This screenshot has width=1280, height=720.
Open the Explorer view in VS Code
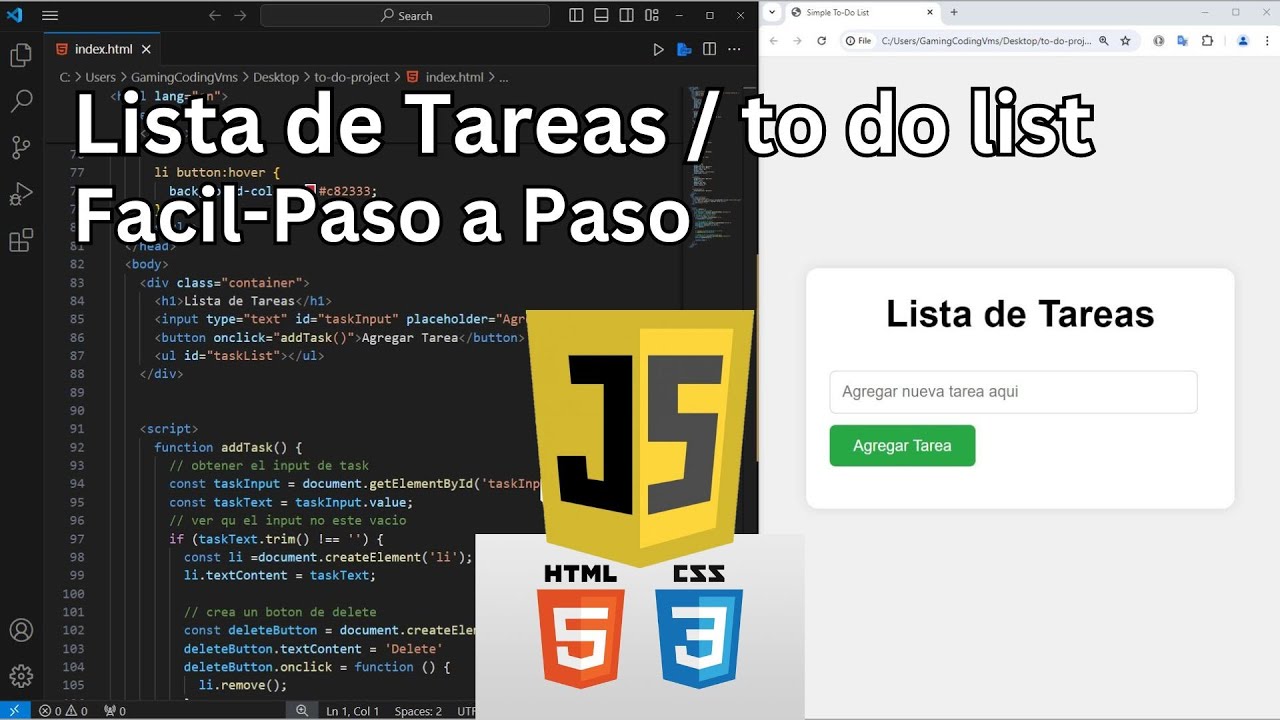coord(21,55)
